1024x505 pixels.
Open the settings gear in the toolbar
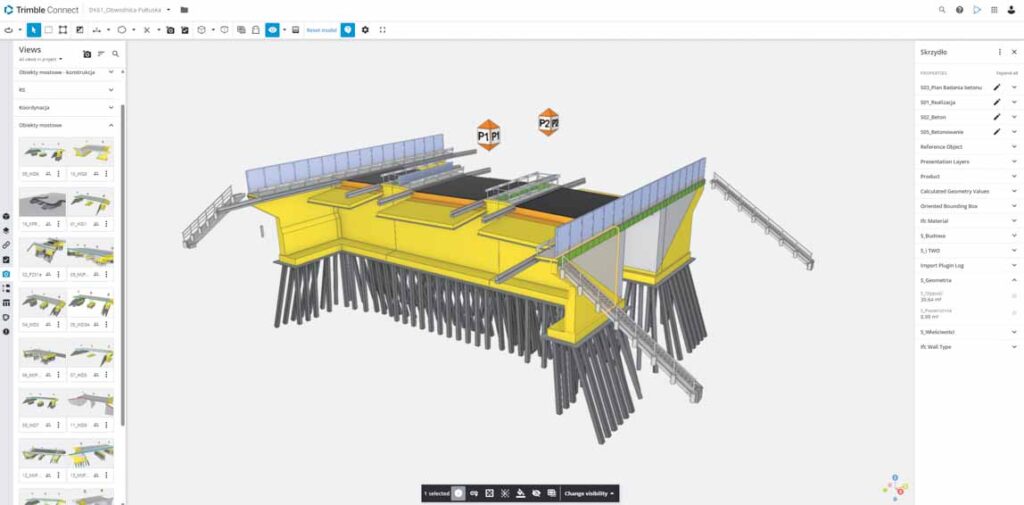[x=365, y=30]
